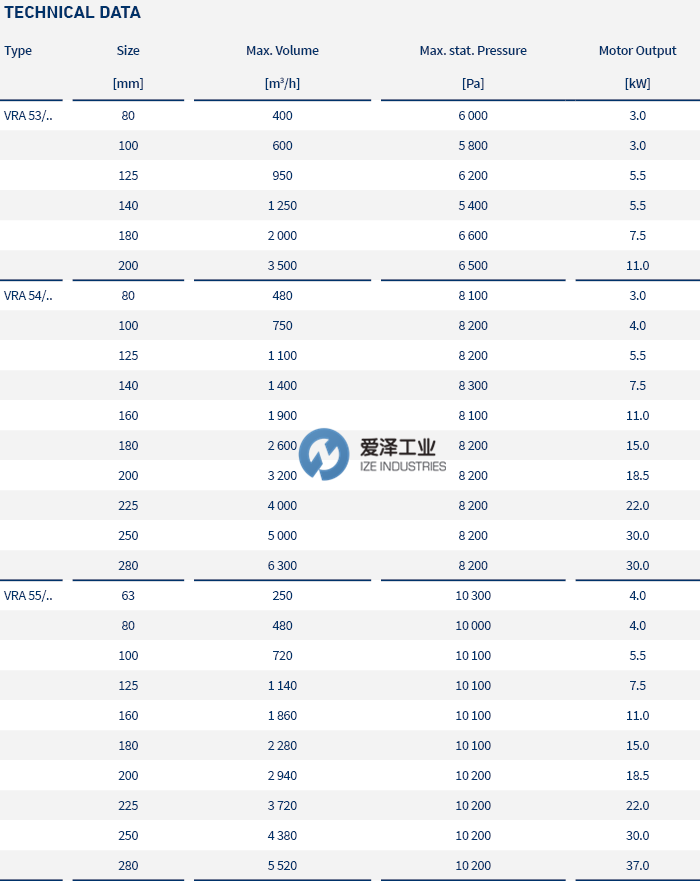
Task: Click the [Pa] unit label
Action: pyautogui.click(x=473, y=84)
